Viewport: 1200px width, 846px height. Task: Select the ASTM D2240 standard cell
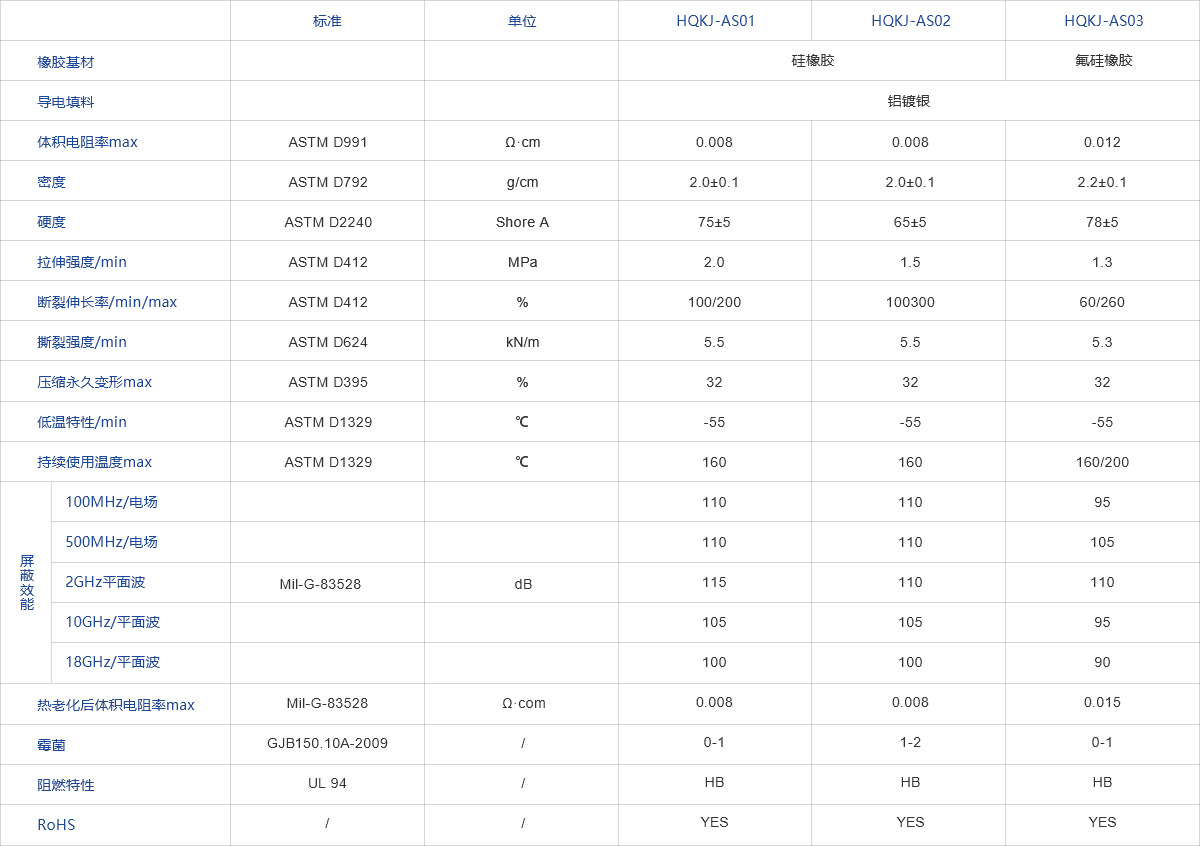point(328,222)
